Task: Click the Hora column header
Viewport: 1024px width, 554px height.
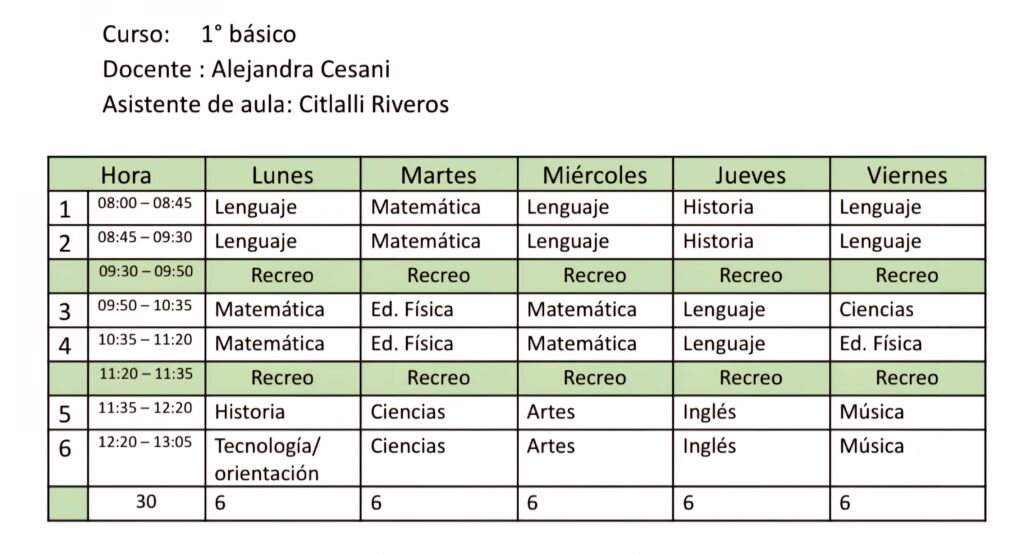Action: click(x=126, y=174)
